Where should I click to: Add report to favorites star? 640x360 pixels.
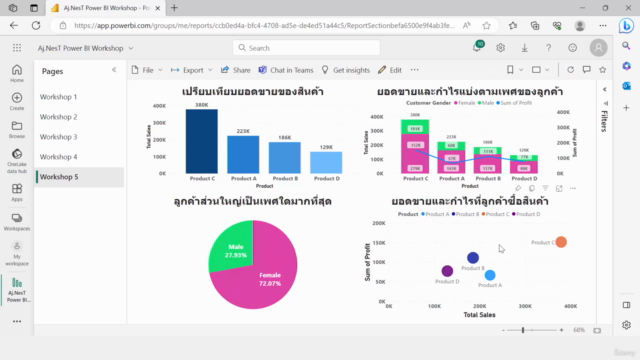click(603, 70)
